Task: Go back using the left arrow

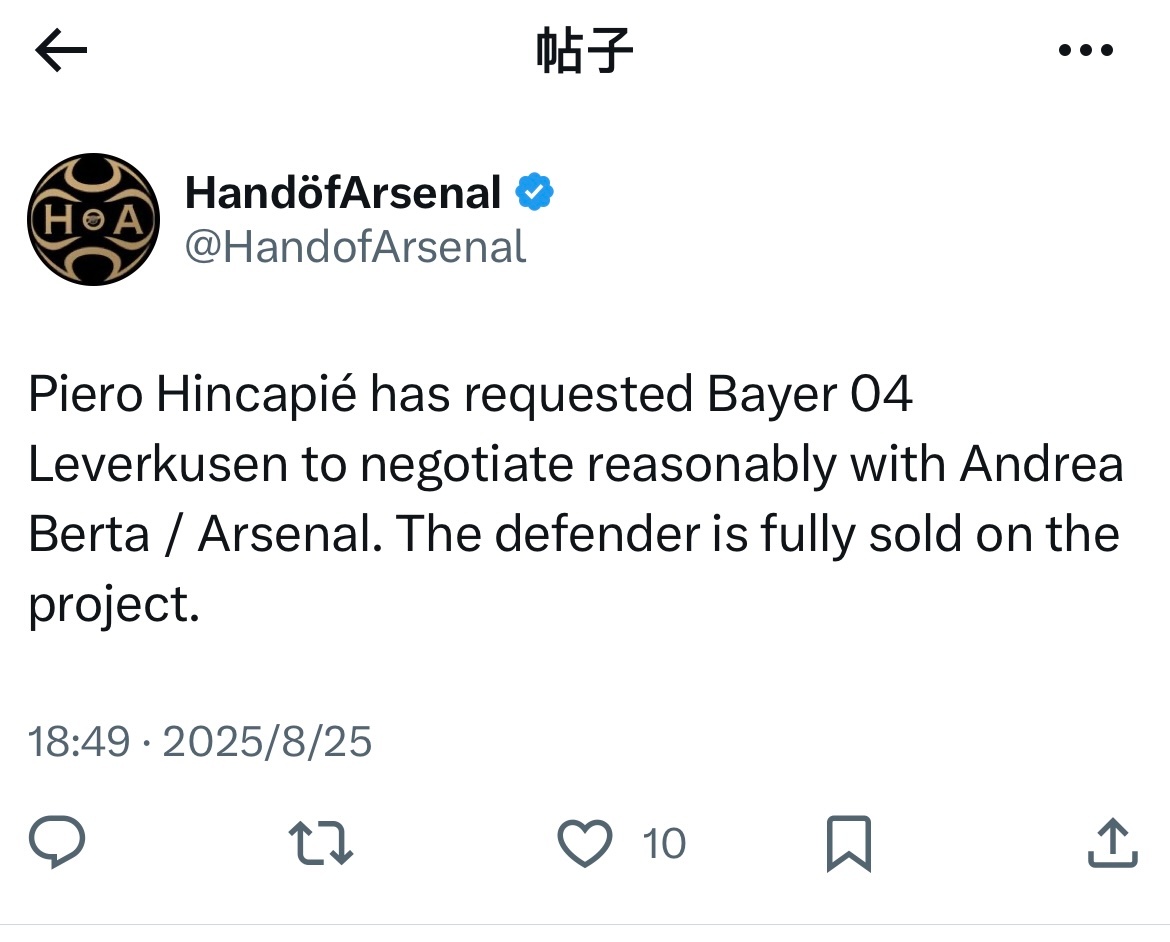Action: coord(60,50)
